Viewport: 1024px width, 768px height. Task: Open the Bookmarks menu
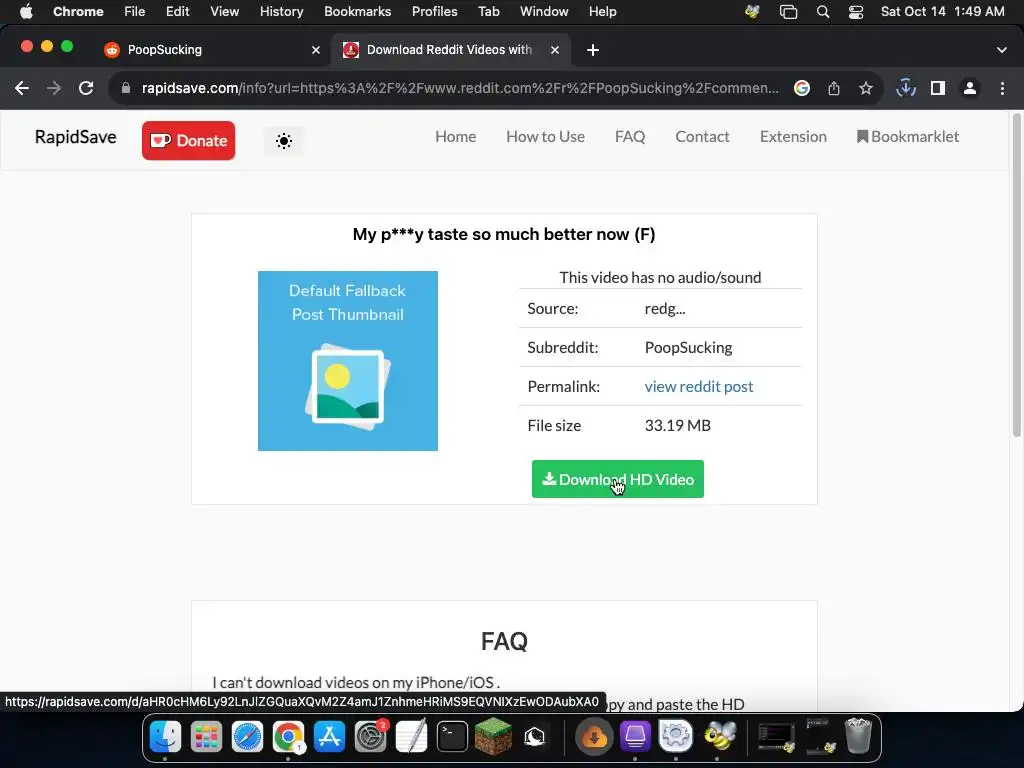pos(357,12)
